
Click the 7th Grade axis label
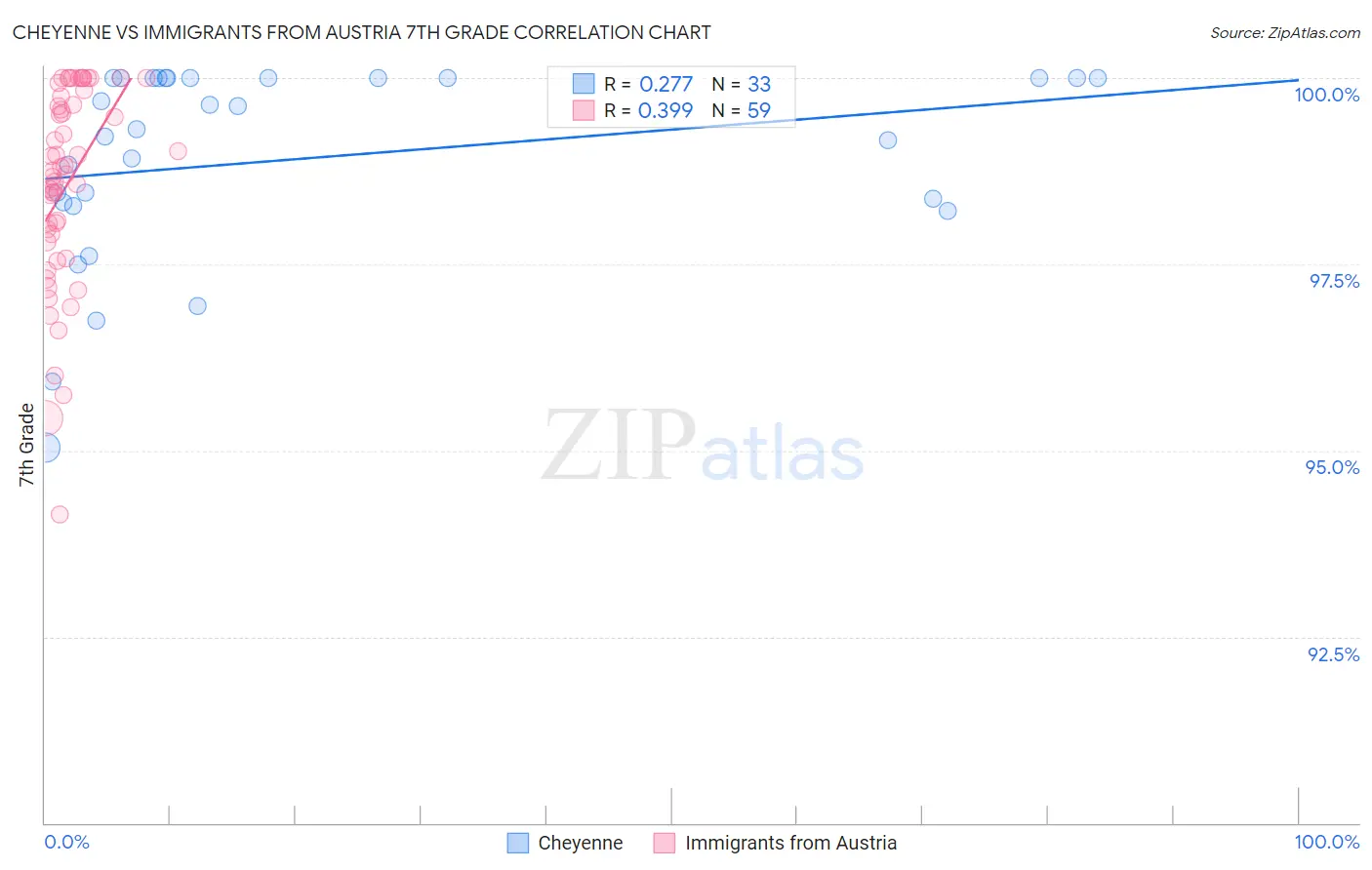pyautogui.click(x=26, y=445)
